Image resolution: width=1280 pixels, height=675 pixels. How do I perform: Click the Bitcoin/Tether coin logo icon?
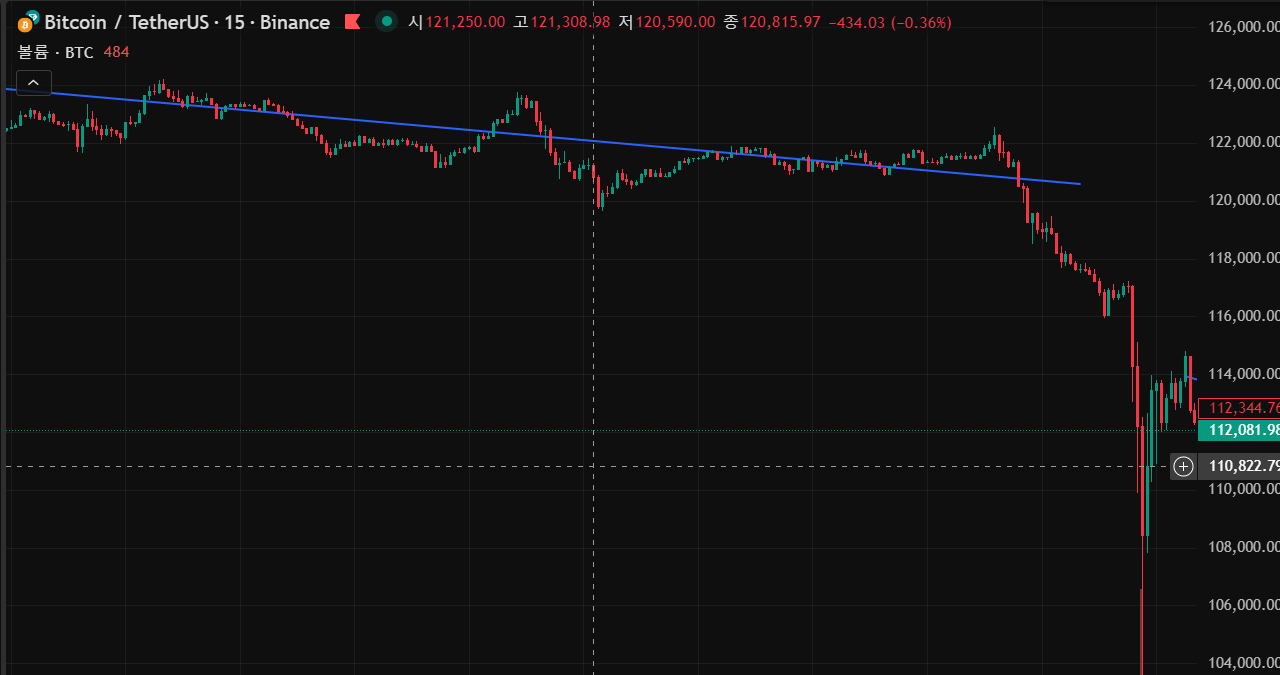[x=29, y=22]
